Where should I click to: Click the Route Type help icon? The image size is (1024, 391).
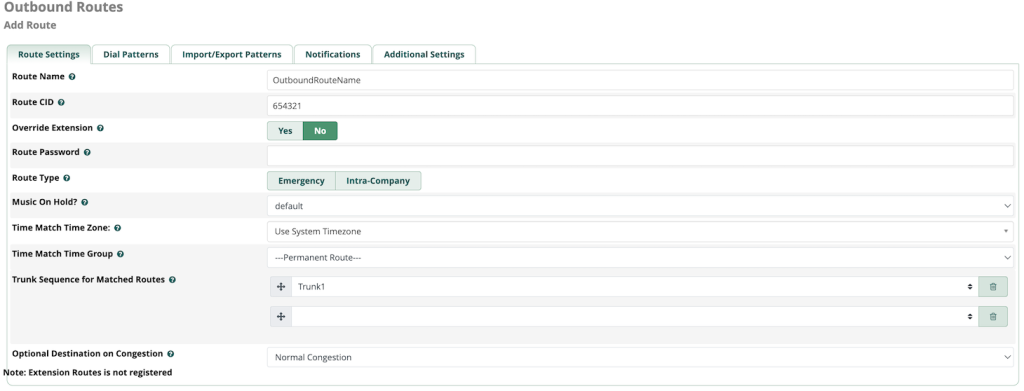tap(67, 178)
